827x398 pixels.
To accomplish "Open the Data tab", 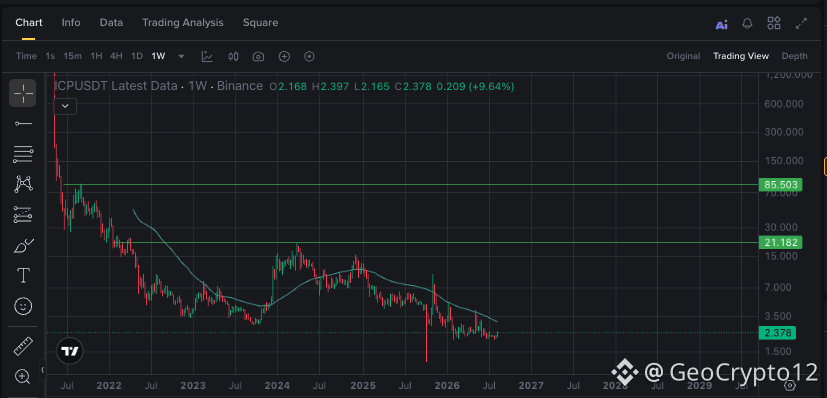I will [111, 23].
